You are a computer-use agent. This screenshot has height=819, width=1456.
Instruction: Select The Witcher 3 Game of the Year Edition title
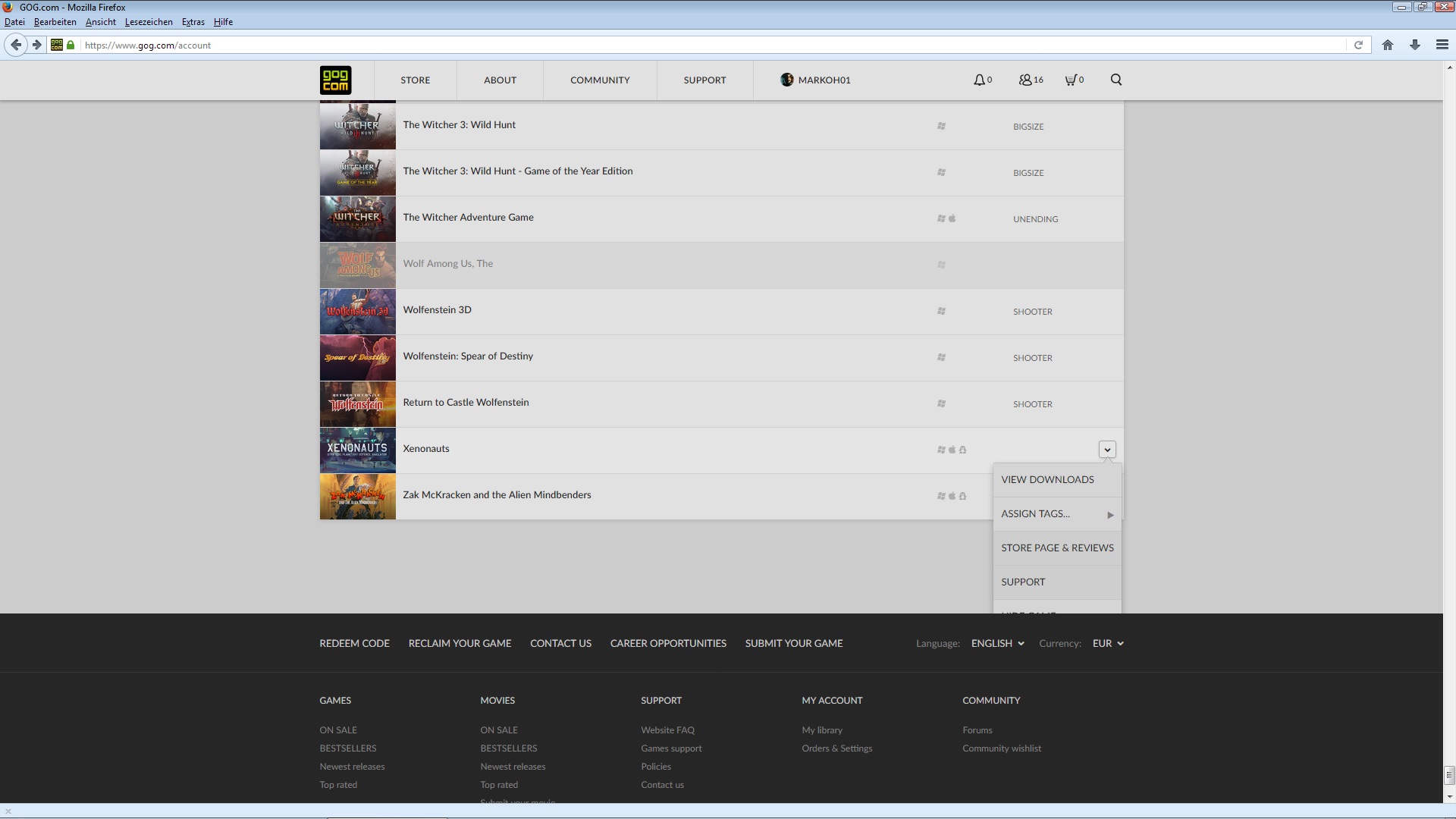[518, 171]
